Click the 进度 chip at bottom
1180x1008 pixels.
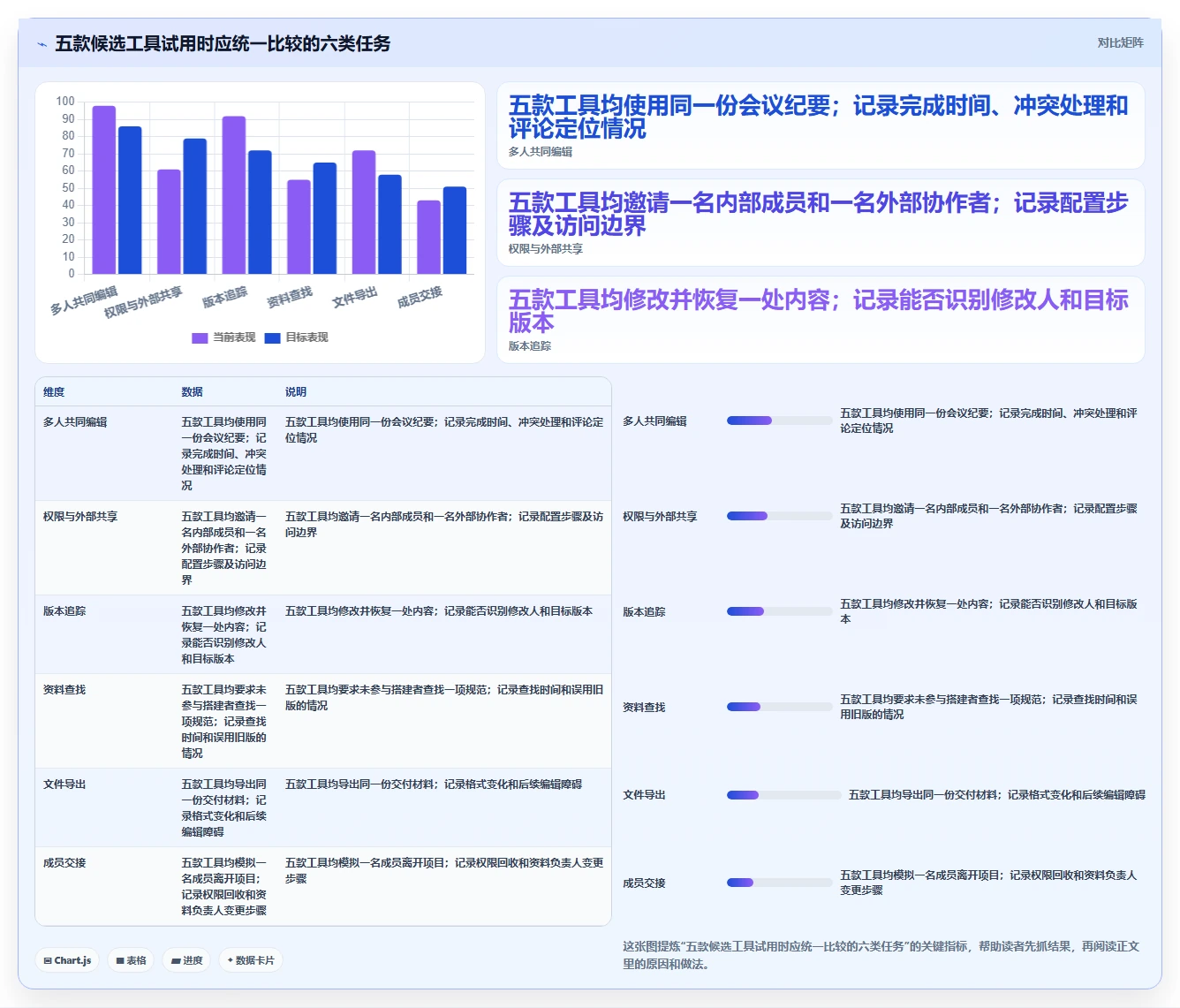pyautogui.click(x=186, y=960)
